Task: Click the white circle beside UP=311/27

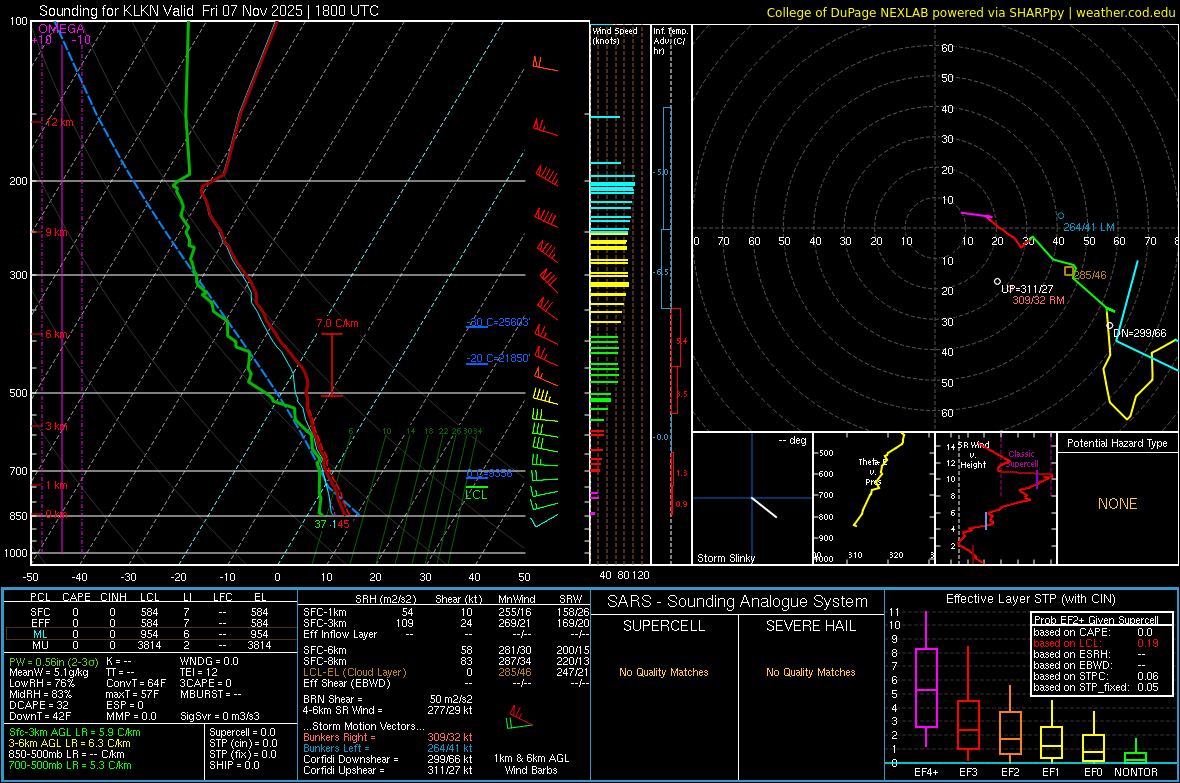Action: (997, 282)
